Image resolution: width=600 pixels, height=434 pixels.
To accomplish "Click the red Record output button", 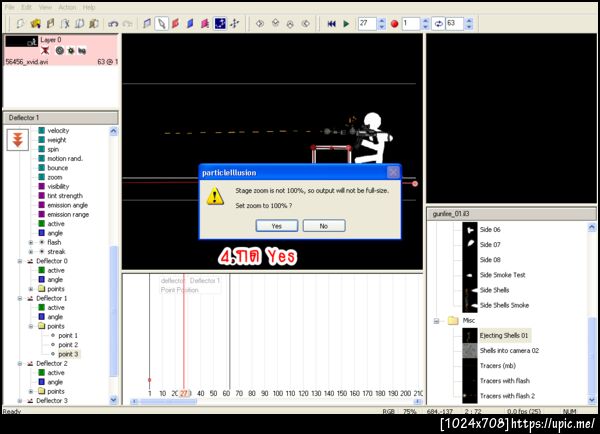I will 395,24.
